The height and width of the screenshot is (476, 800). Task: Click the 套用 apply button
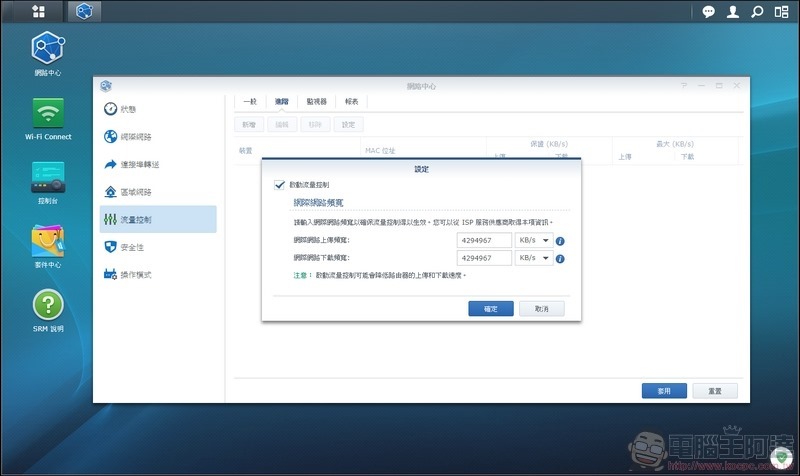(664, 391)
